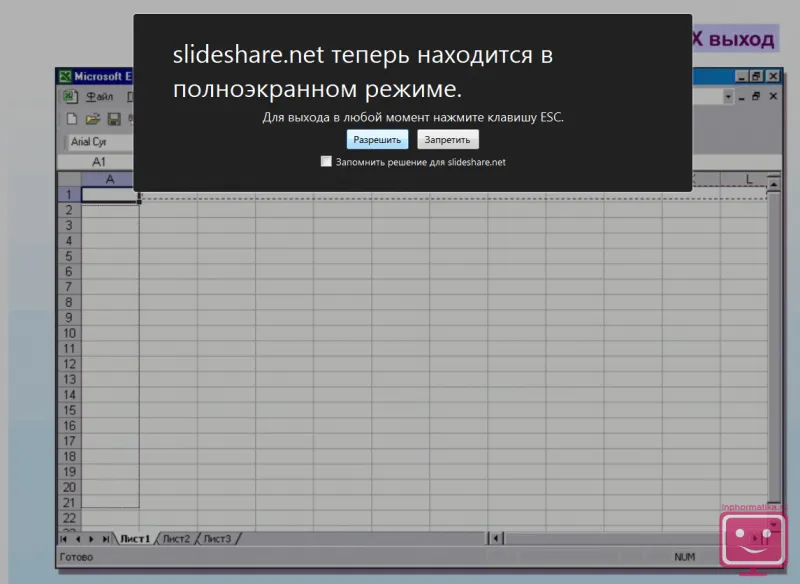Click the Готово status bar text
The width and height of the screenshot is (800, 584).
pos(77,557)
